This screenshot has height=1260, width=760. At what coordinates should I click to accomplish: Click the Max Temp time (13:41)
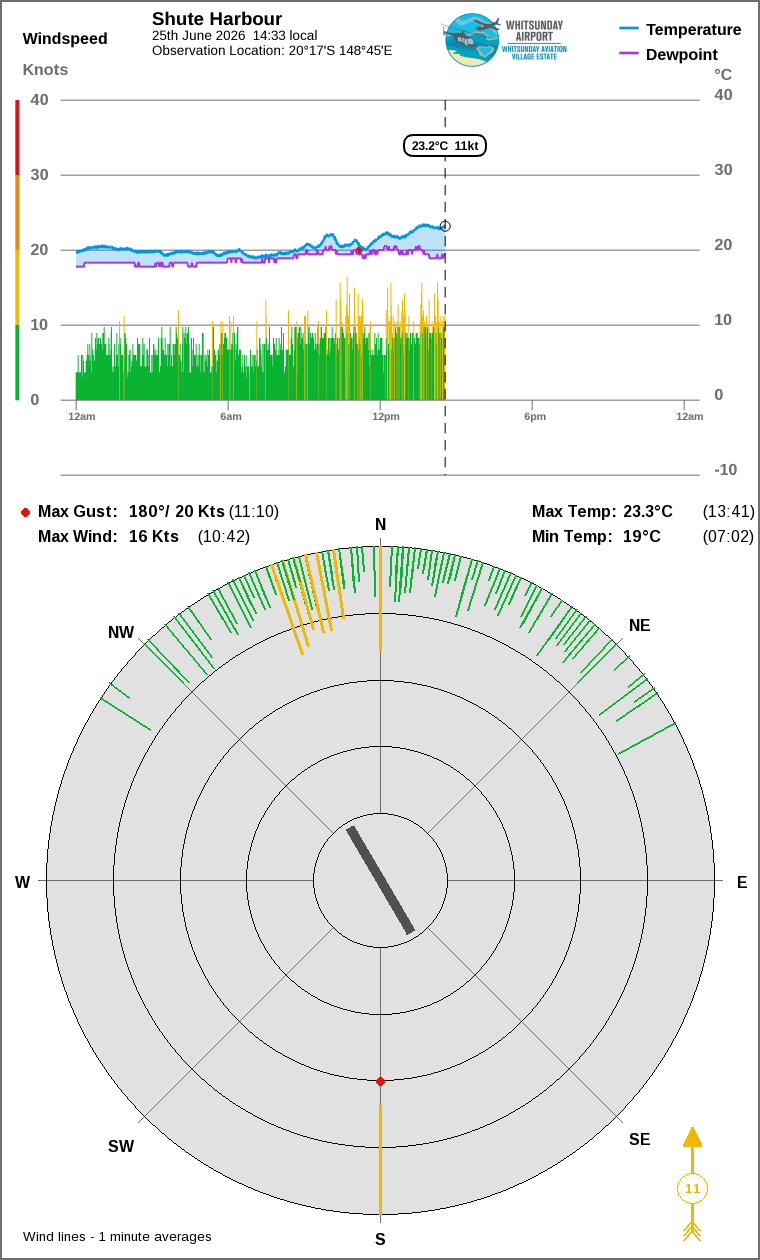pos(729,512)
